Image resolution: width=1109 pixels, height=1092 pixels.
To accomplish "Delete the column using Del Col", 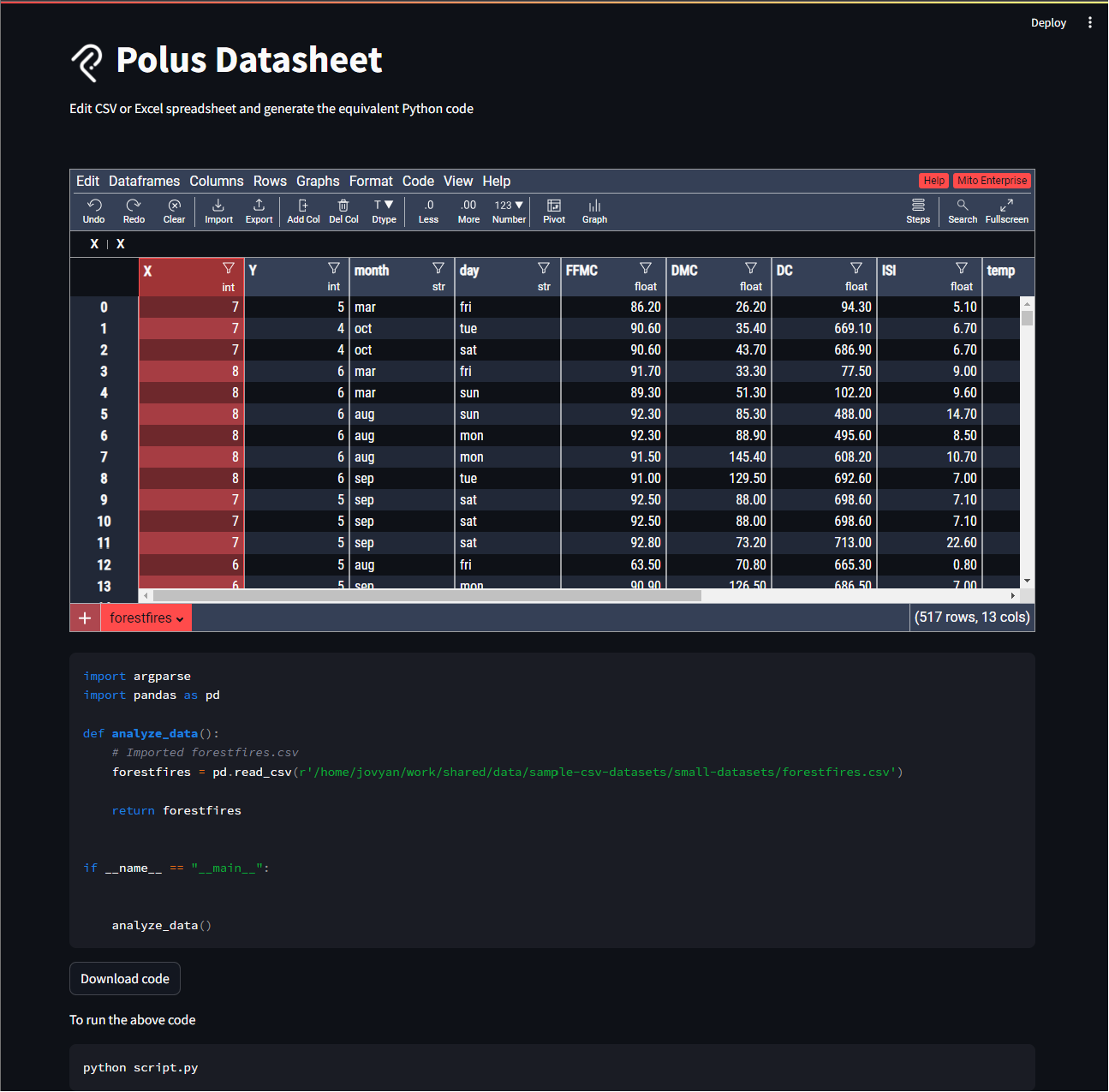I will pos(343,211).
